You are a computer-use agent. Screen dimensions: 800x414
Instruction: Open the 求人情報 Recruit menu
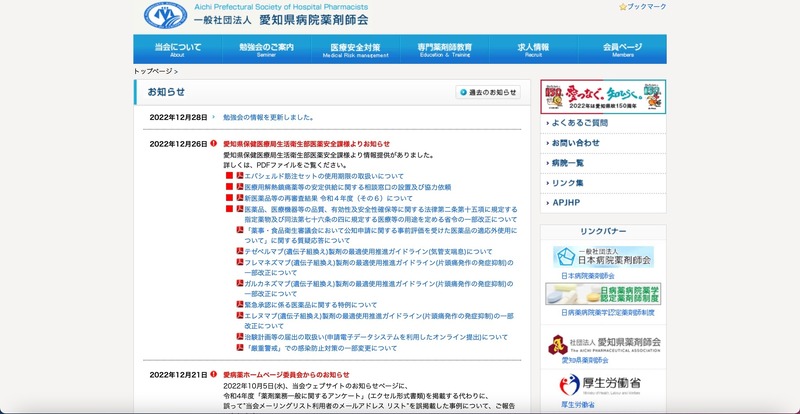click(533, 49)
